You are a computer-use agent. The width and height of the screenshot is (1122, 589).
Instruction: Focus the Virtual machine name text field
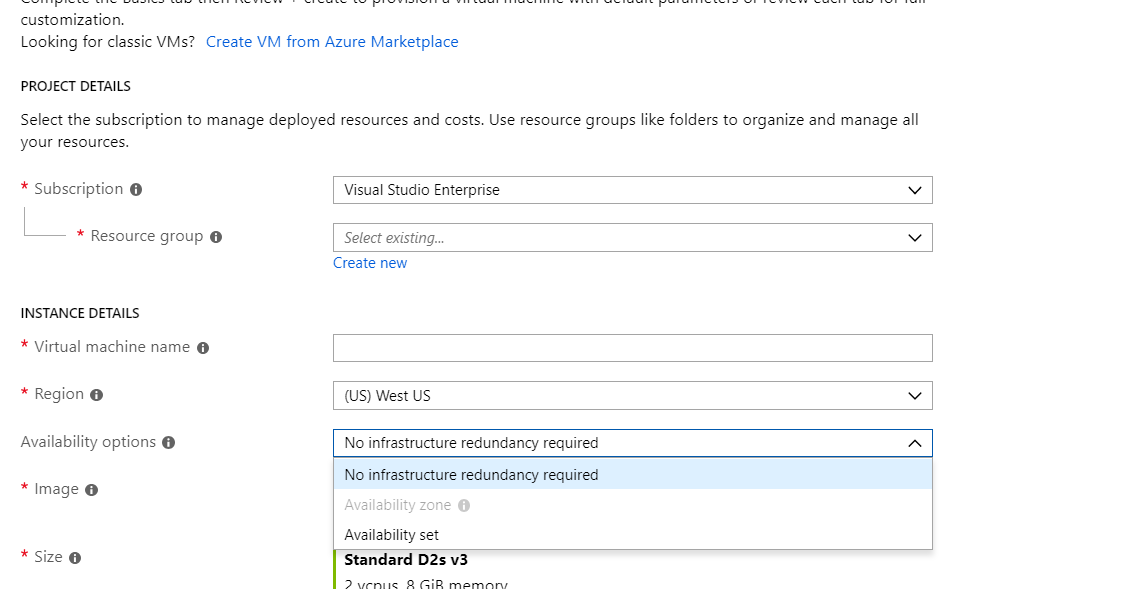(x=633, y=348)
